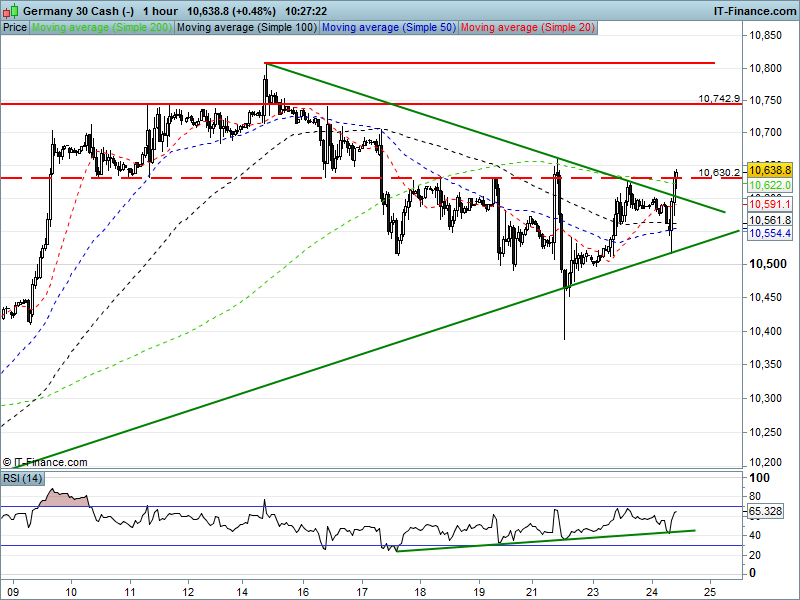Image resolution: width=800 pixels, height=600 pixels.
Task: Click the date label 12 on the time axis
Action: tap(188, 592)
